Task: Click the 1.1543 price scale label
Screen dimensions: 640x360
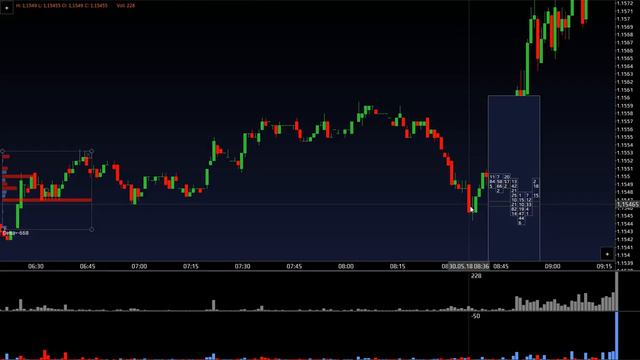Action: (x=625, y=231)
